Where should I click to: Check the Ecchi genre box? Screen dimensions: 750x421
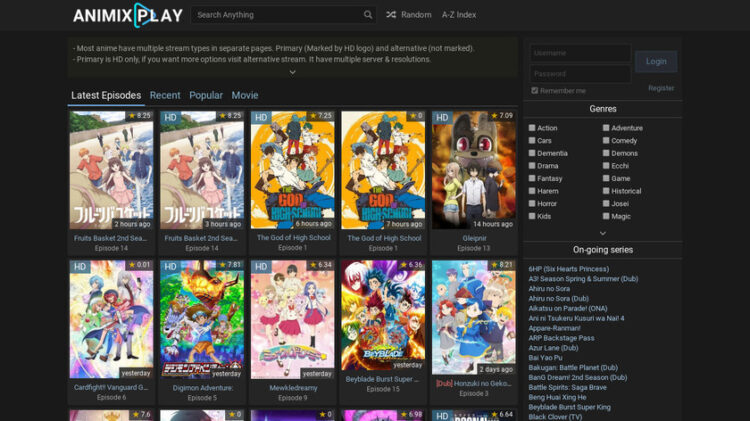[606, 166]
